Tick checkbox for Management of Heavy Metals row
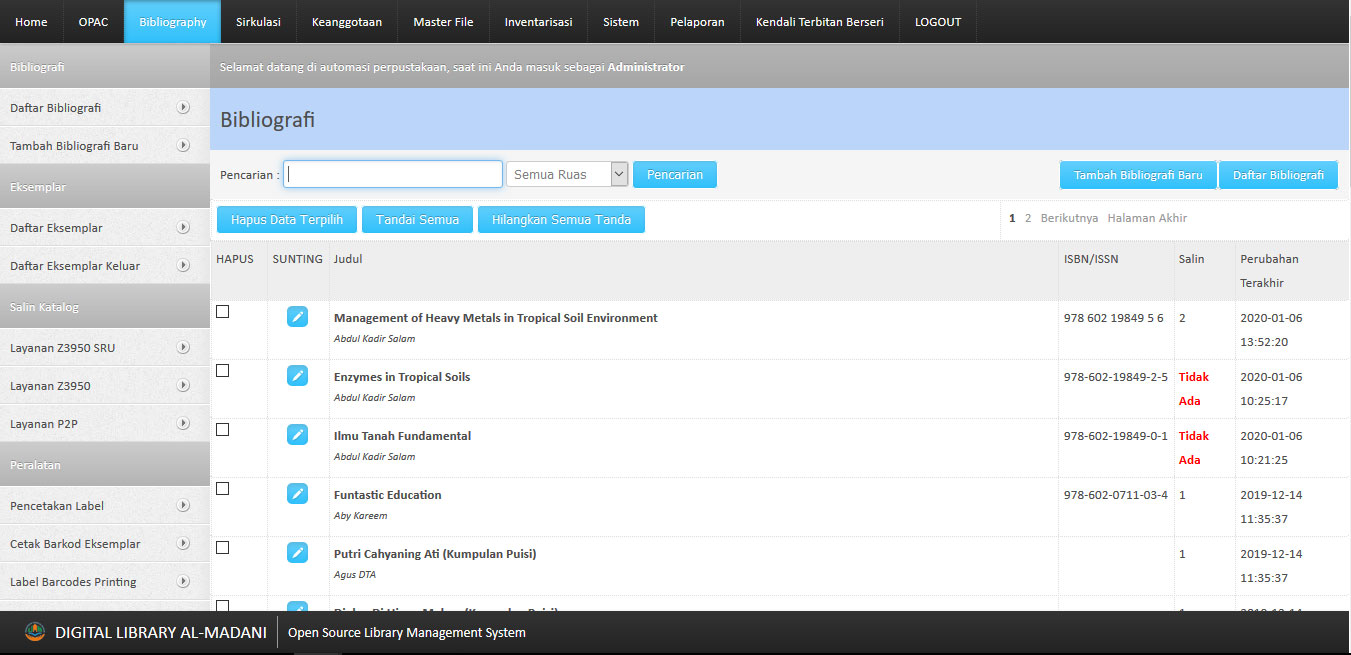Image resolution: width=1351 pixels, height=655 pixels. 223,312
